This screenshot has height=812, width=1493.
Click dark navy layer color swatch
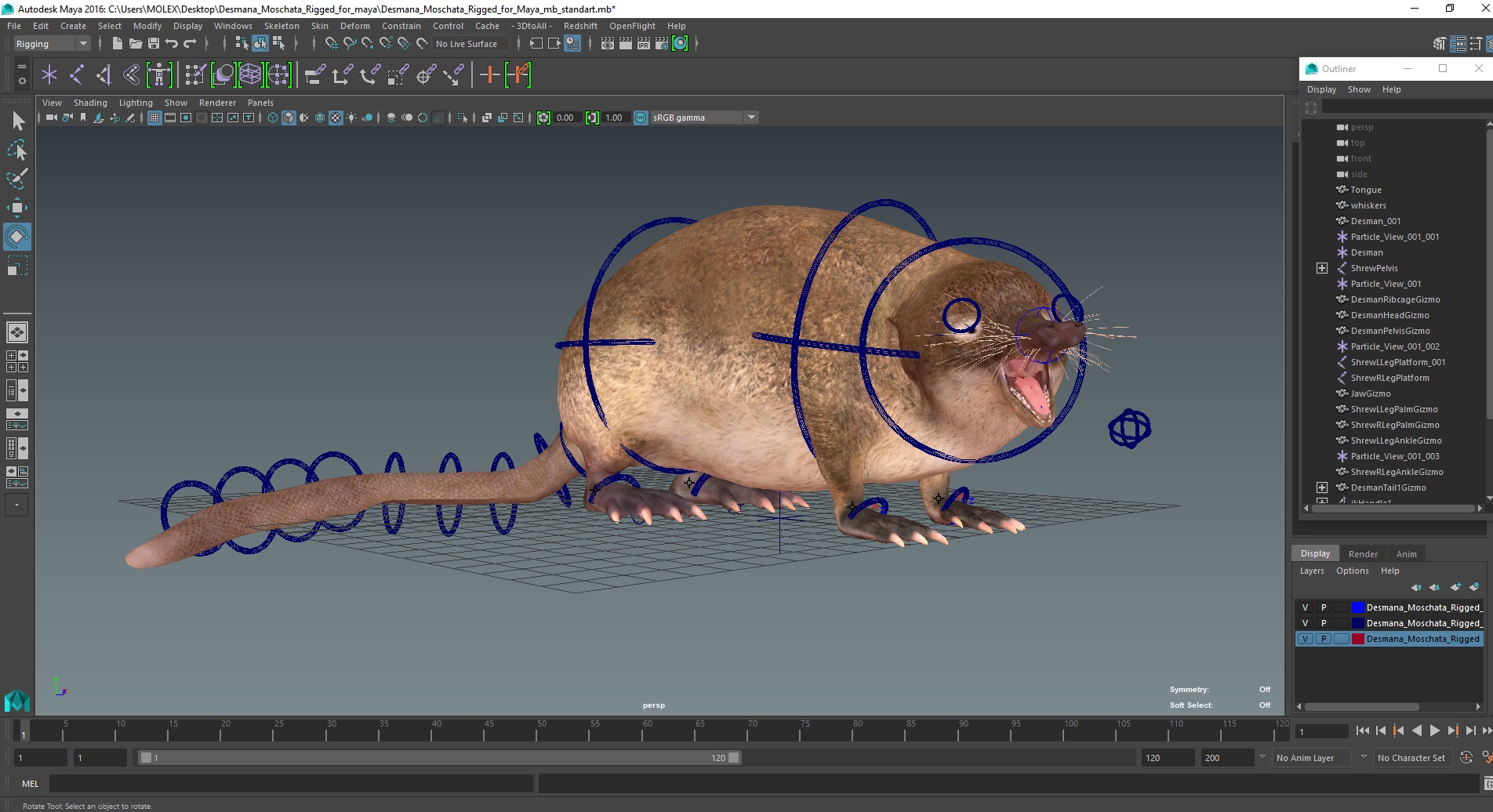(1357, 623)
